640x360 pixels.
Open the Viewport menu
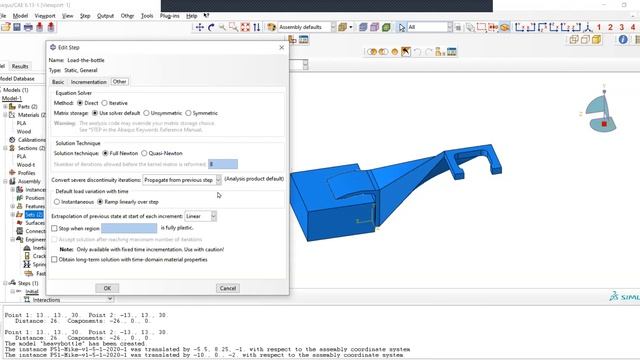pyautogui.click(x=44, y=16)
